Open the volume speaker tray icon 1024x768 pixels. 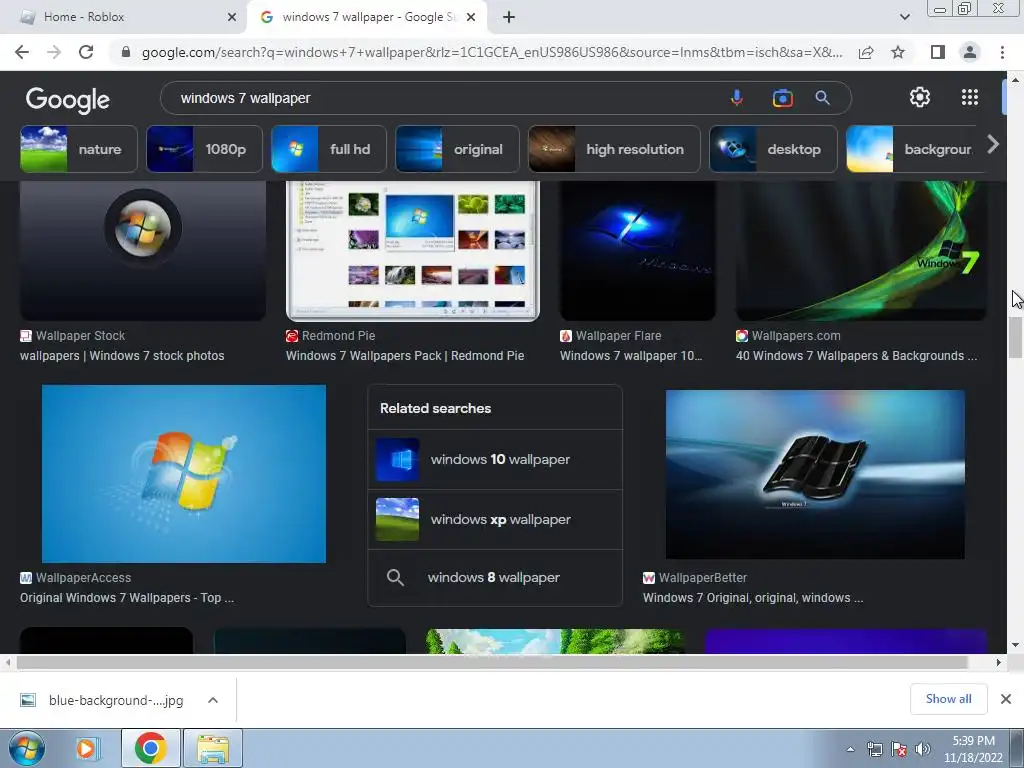pyautogui.click(x=923, y=749)
